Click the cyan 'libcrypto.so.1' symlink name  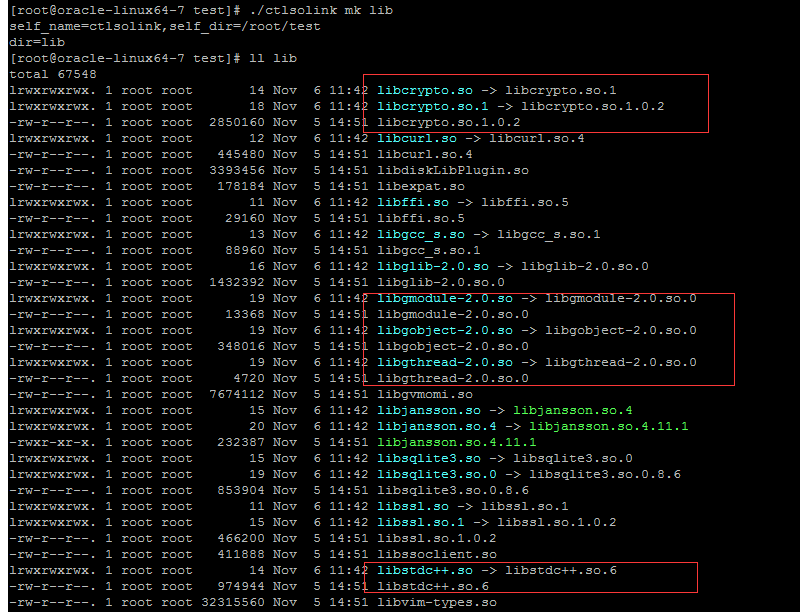pos(433,107)
